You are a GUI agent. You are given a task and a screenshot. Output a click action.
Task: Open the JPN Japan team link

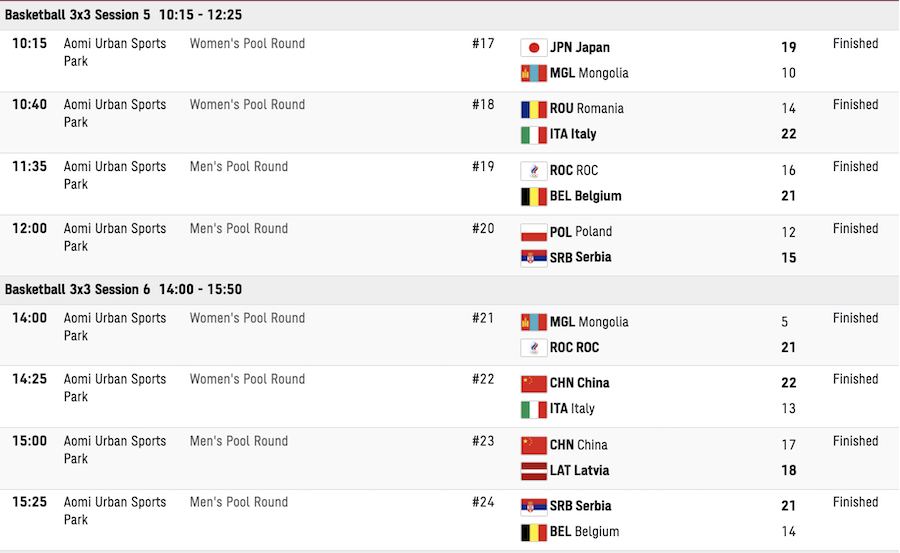click(580, 48)
